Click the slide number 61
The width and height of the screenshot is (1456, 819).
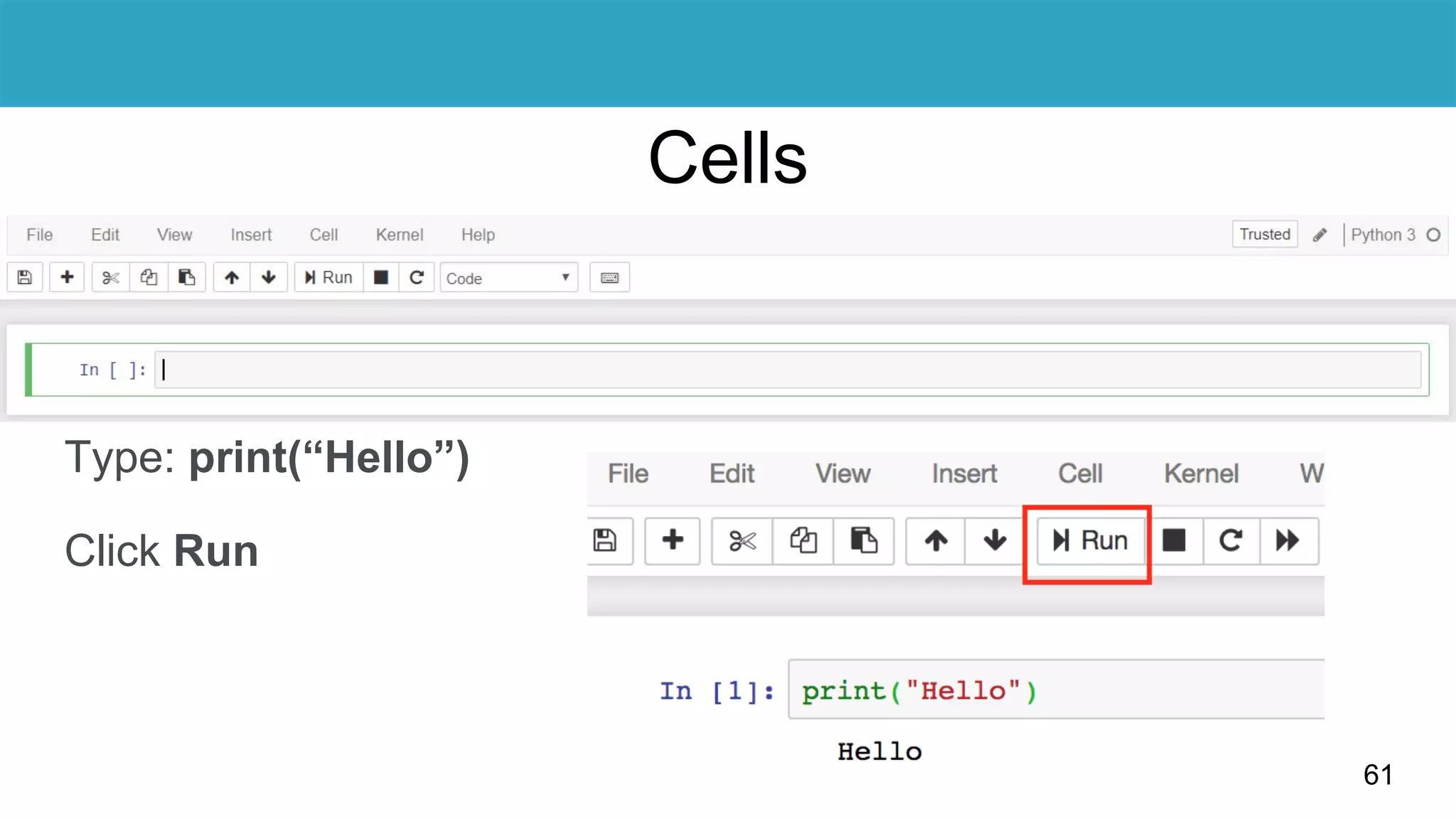[1378, 774]
